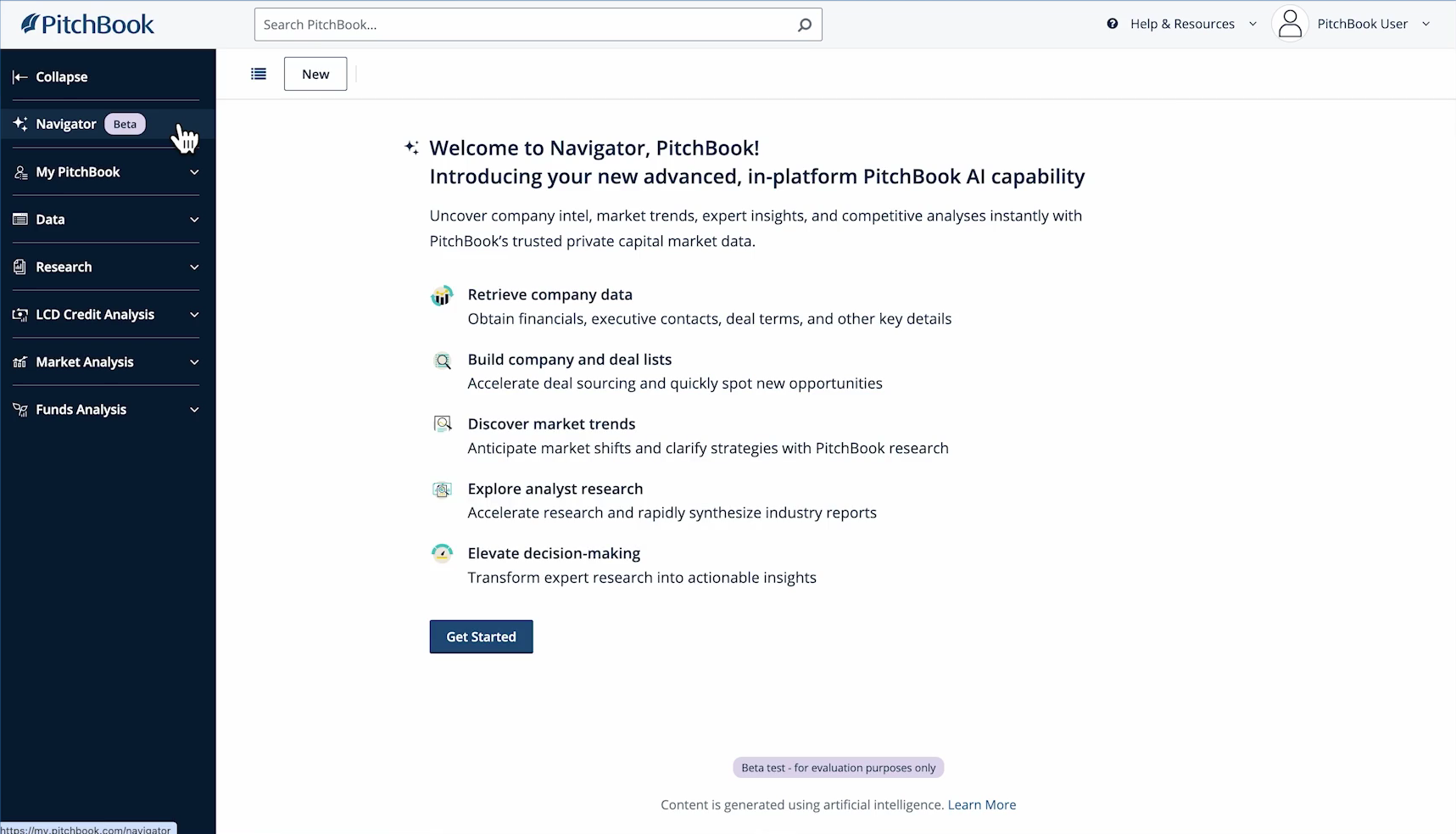This screenshot has height=834, width=1456.
Task: Click the Elevate decision-making gauge icon
Action: click(x=442, y=554)
